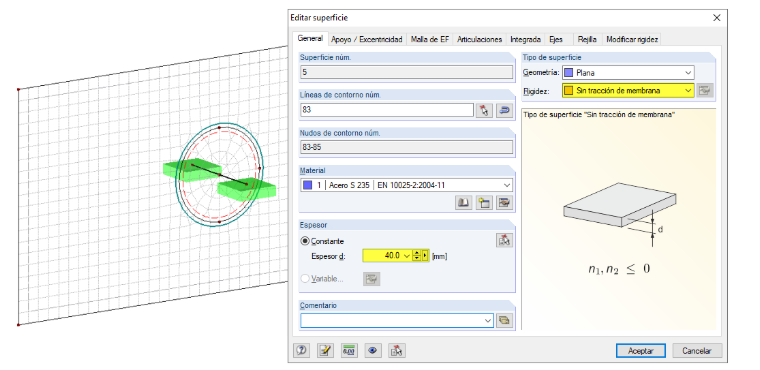Open the Apoyo / Excentricidad tab
Image resolution: width=760 pixels, height=370 pixels.
367,40
